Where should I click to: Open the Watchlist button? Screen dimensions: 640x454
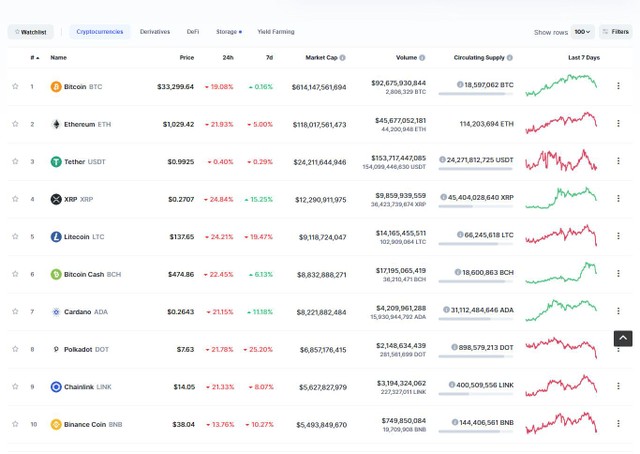pos(31,32)
